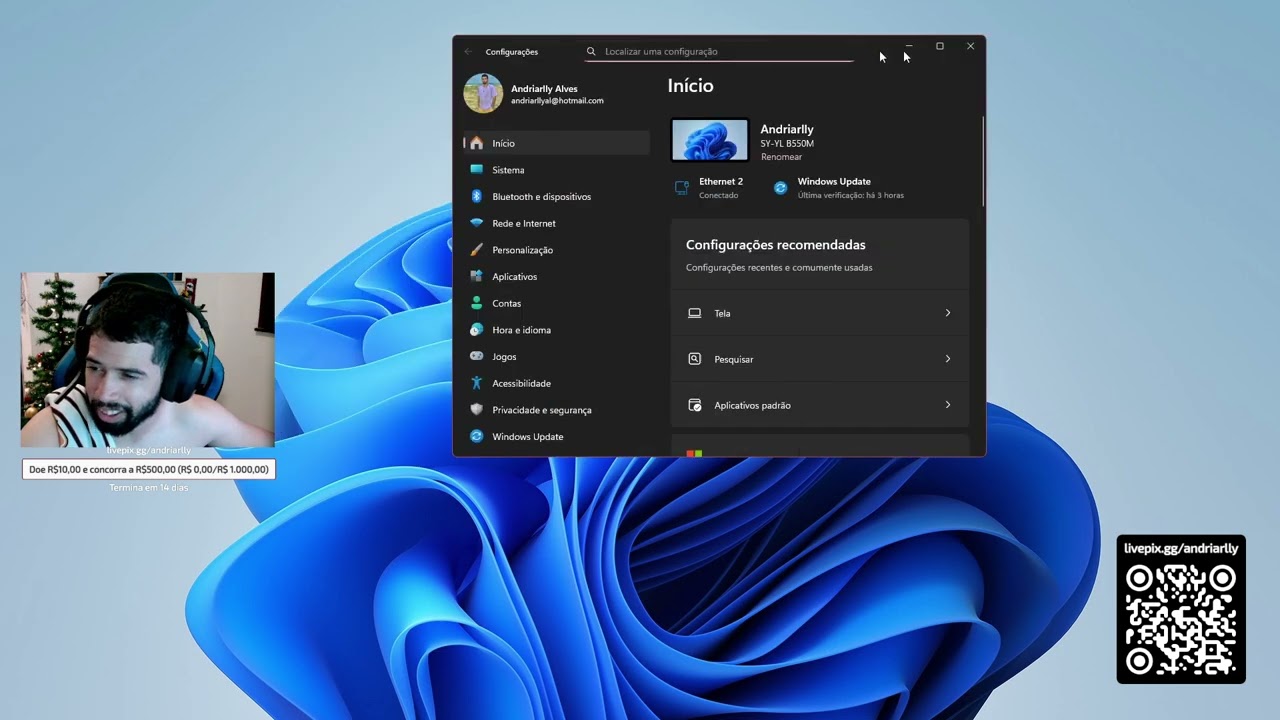Click the Personalização paintbrush icon
The height and width of the screenshot is (720, 1280).
[477, 250]
